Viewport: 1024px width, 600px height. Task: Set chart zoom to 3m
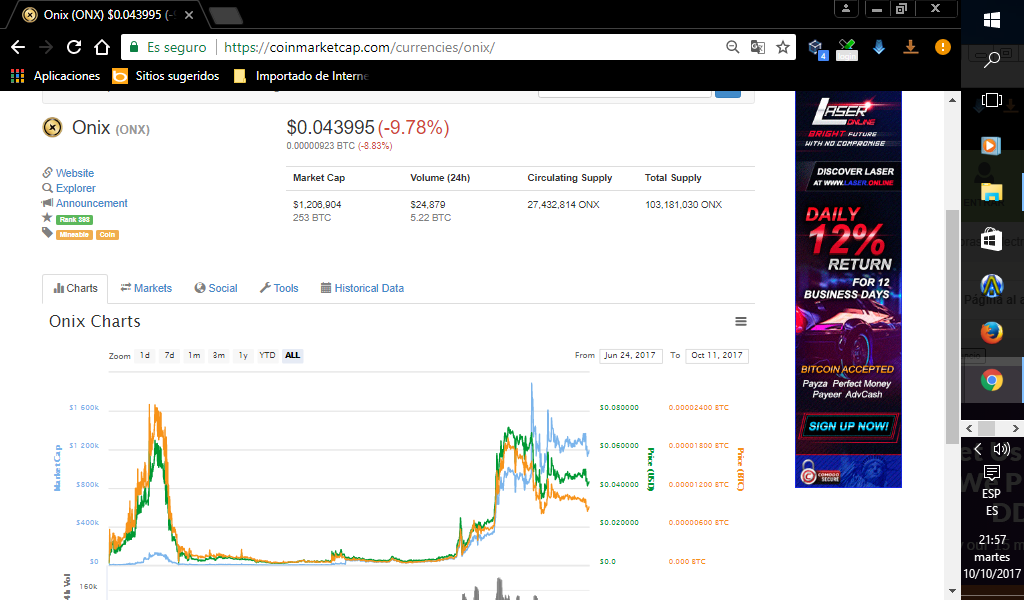point(219,356)
